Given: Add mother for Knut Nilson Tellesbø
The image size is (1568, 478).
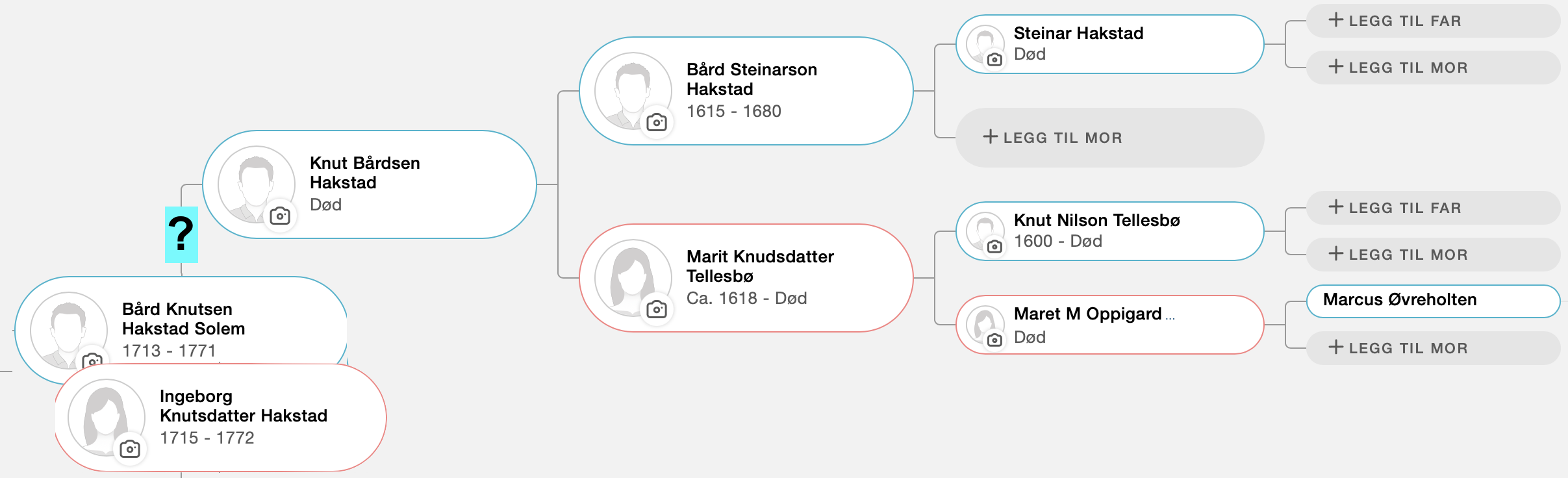Looking at the screenshot, I should (1433, 255).
